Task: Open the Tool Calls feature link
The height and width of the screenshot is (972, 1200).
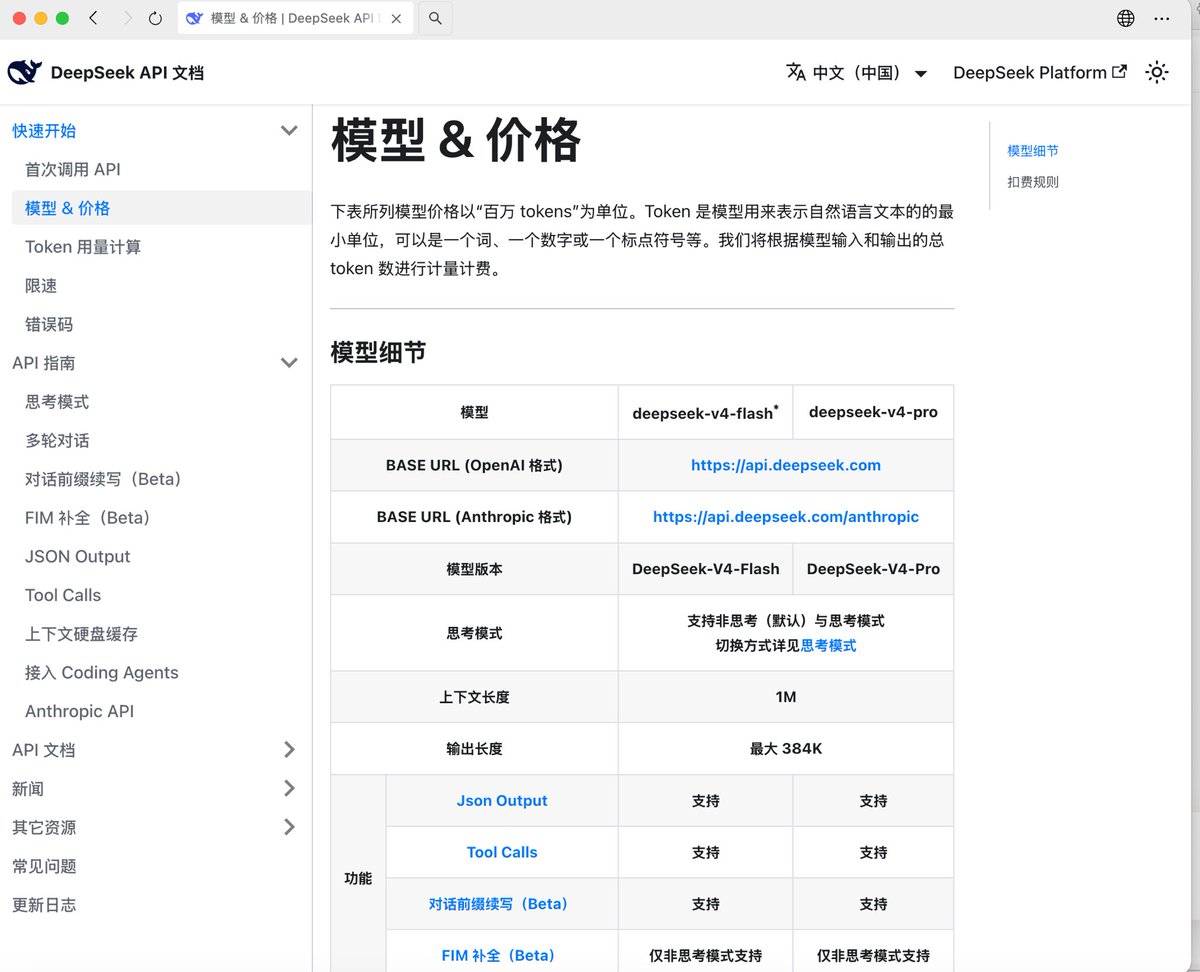Action: (501, 852)
